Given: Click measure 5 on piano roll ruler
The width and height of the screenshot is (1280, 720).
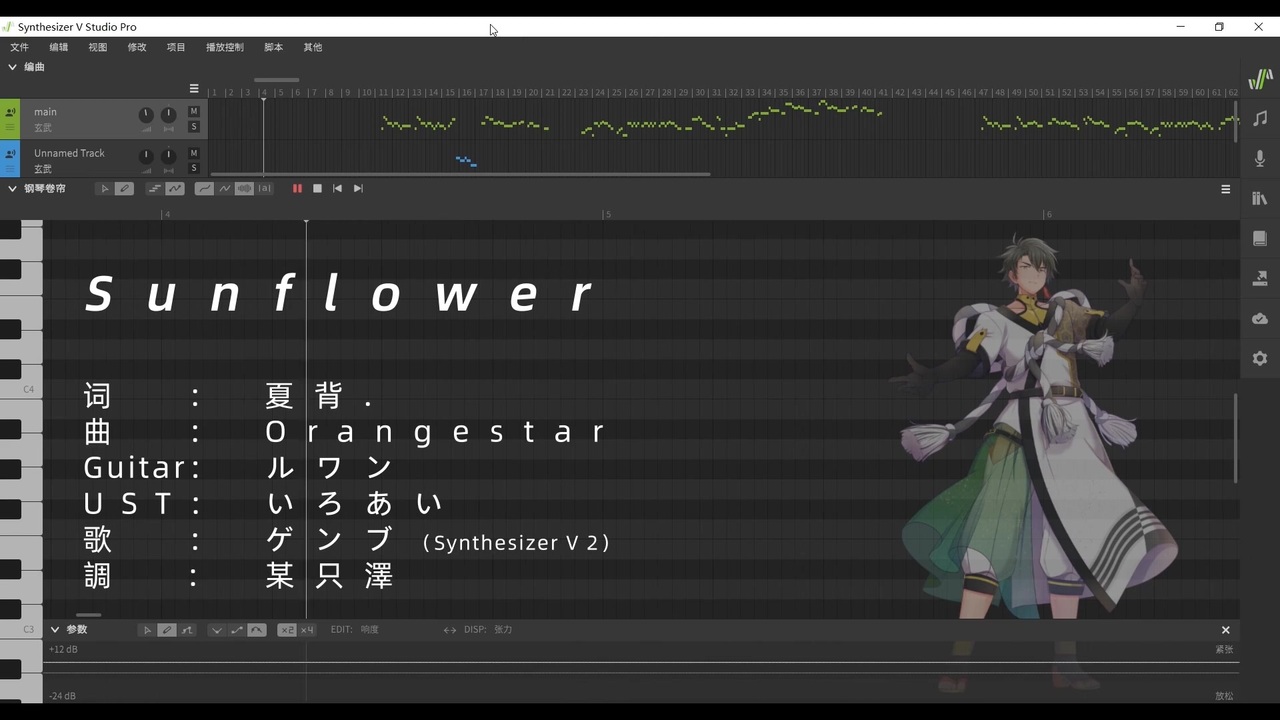Looking at the screenshot, I should coord(607,214).
